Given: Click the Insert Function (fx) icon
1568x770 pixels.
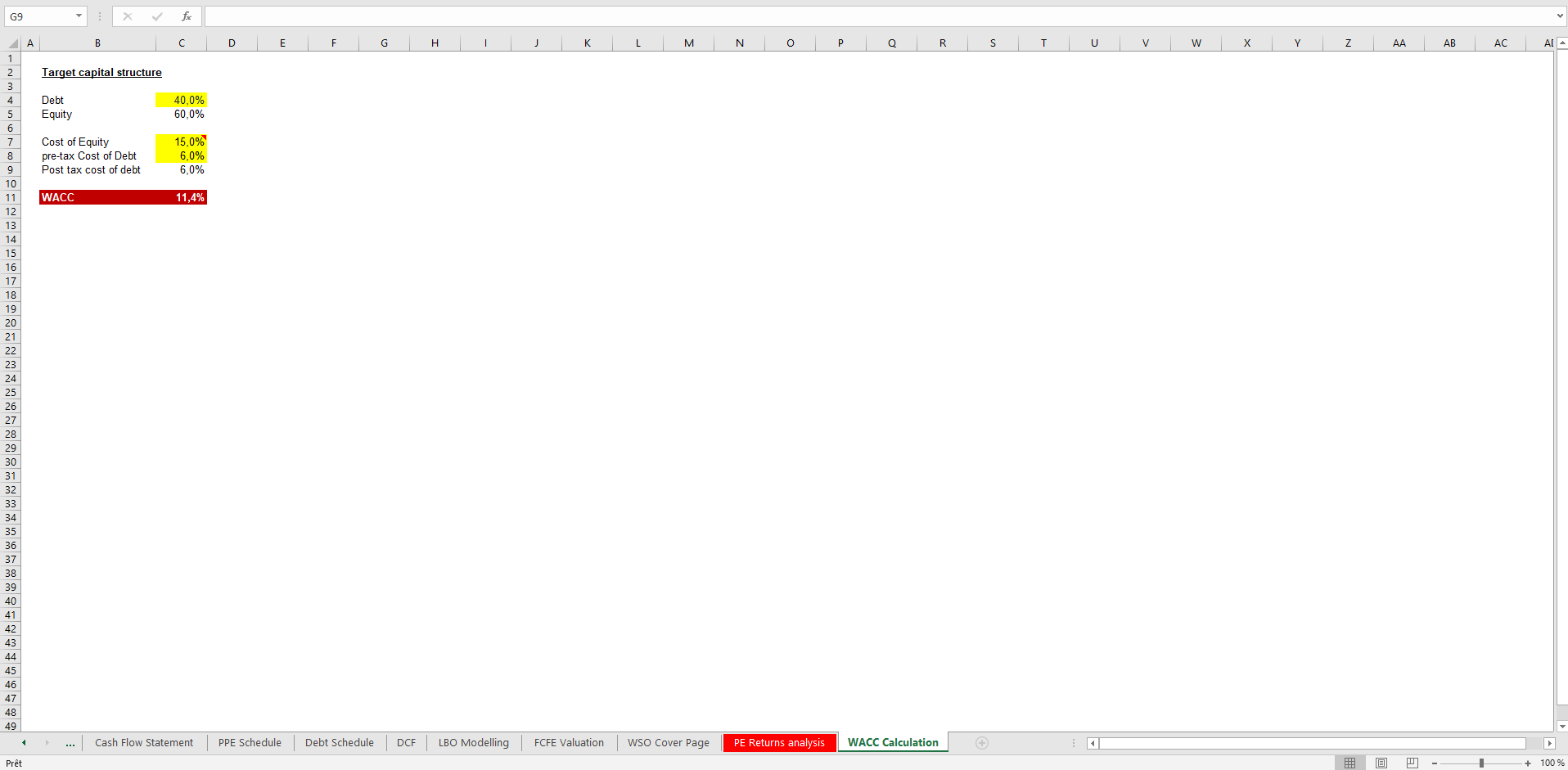Looking at the screenshot, I should 187,16.
